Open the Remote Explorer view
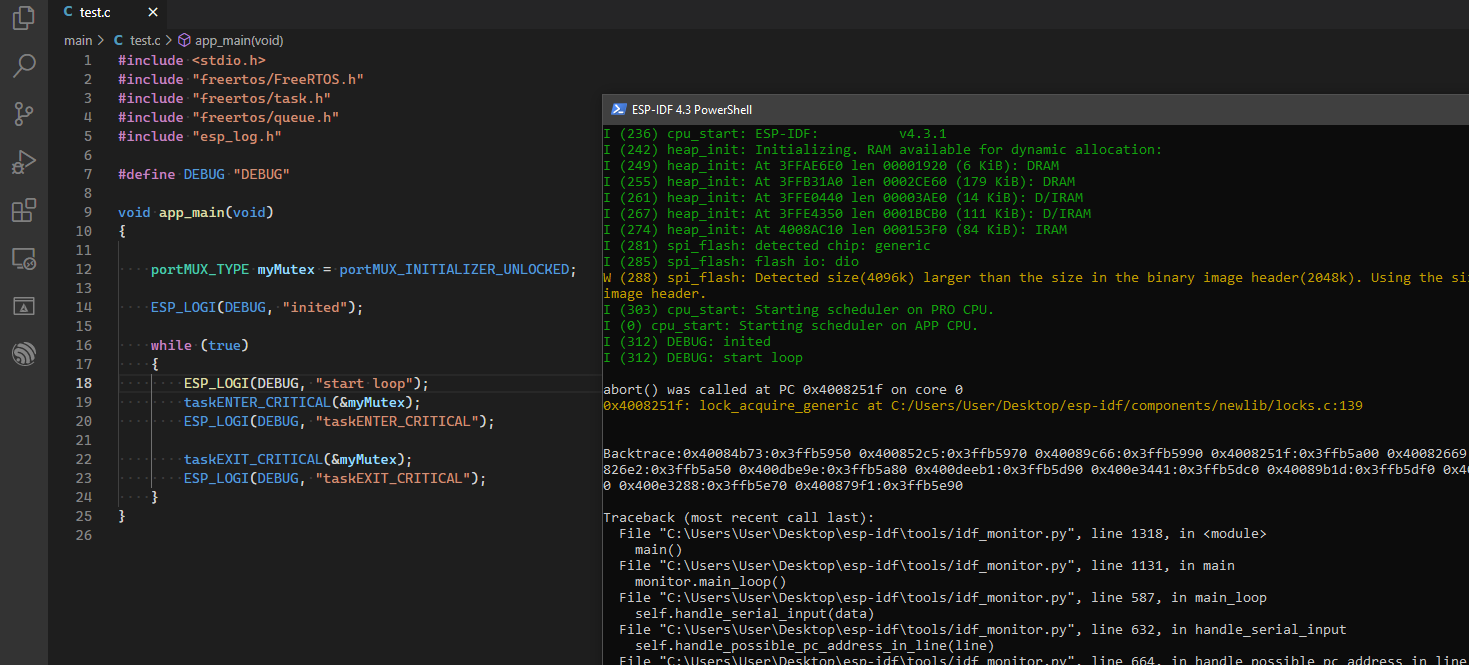Image resolution: width=1469 pixels, height=665 pixels. tap(24, 259)
